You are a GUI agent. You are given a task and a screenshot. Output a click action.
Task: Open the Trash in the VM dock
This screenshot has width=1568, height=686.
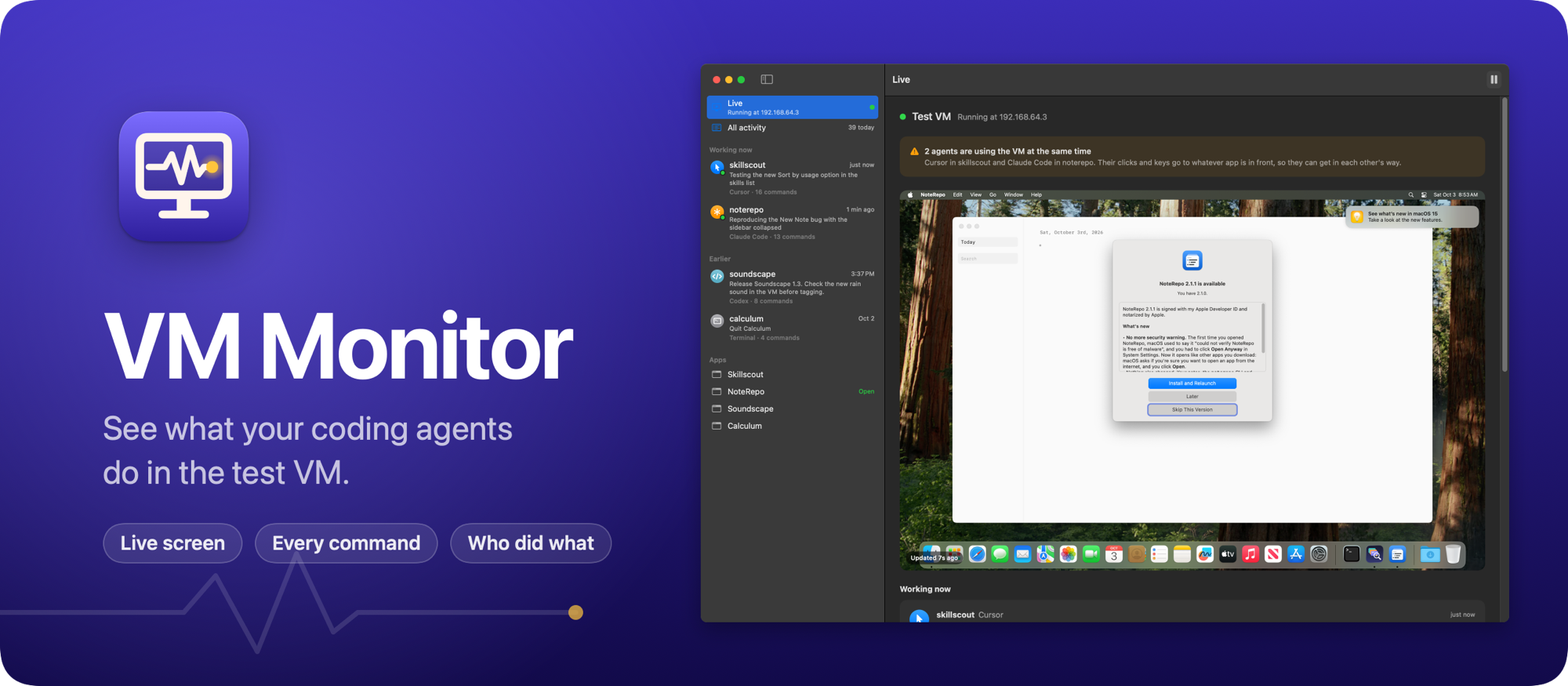1454,554
